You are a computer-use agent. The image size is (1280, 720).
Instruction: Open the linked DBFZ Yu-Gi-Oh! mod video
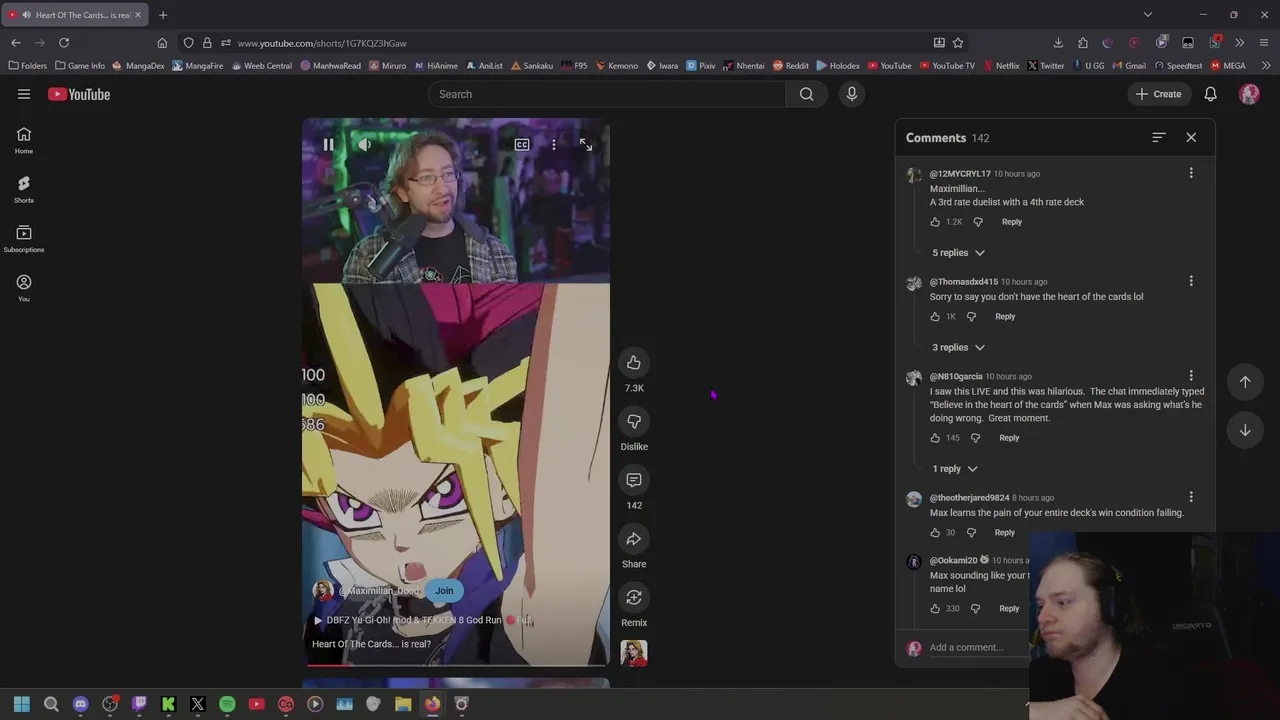coord(423,620)
